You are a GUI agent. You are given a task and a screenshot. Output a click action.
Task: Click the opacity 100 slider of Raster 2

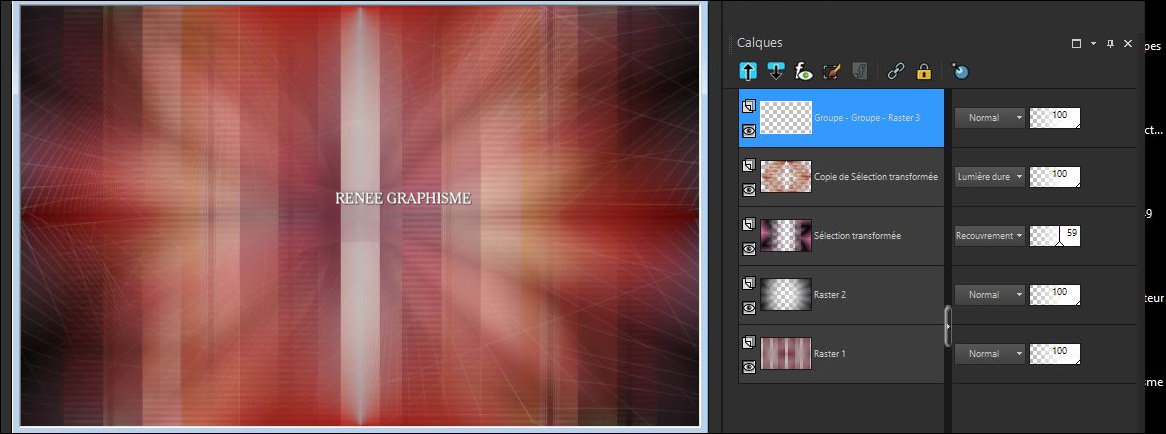coord(1054,294)
